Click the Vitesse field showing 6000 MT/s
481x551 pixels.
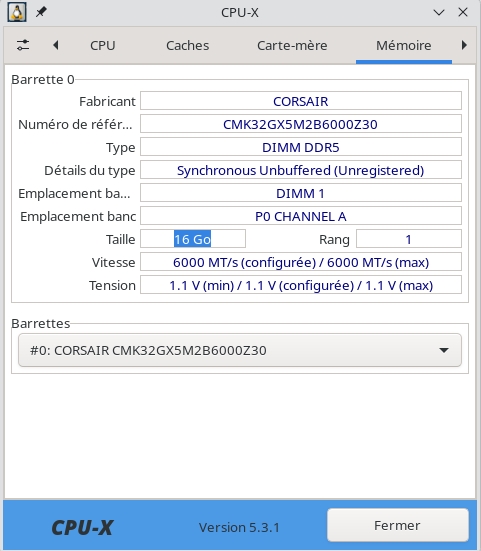coord(301,262)
